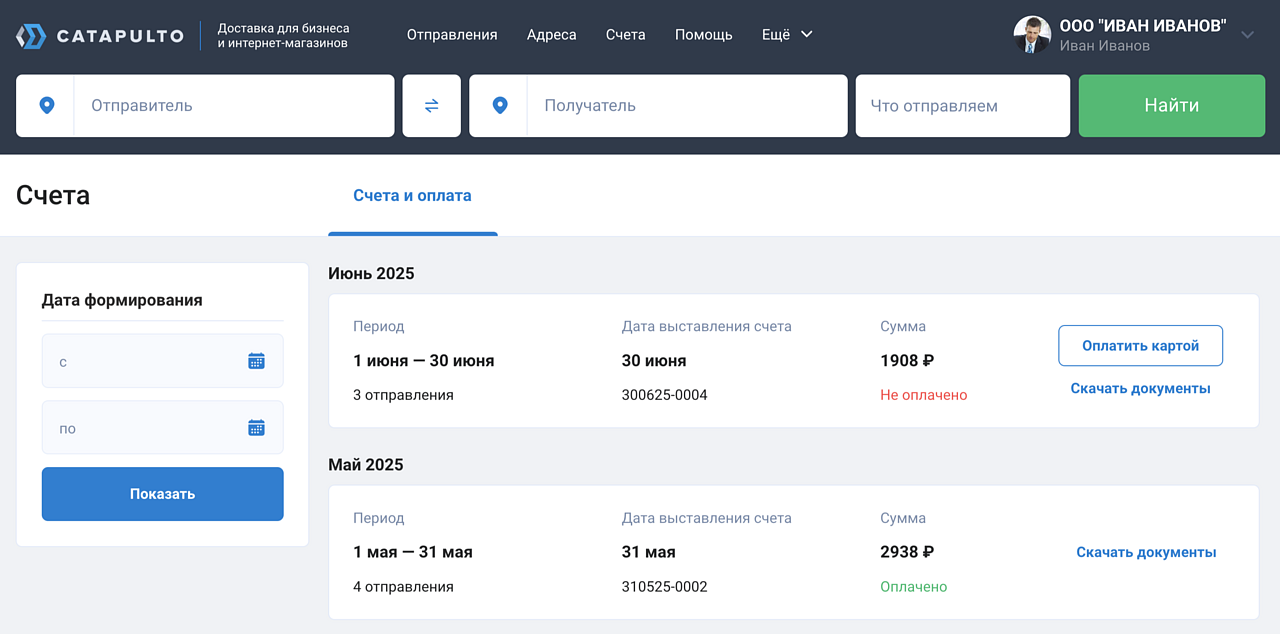Screen dimensions: 1280x634
Task: Open the Помощь section
Action: pyautogui.click(x=704, y=34)
